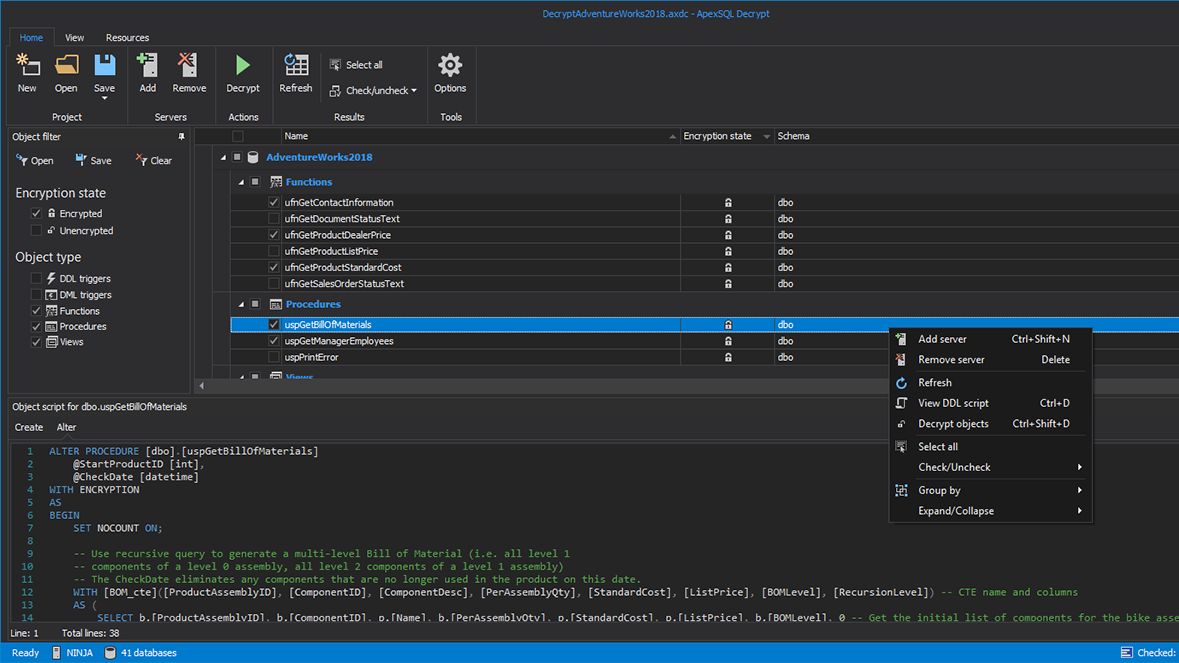Click the Remove server icon in the ribbon
This screenshot has height=663, width=1179.
[x=188, y=65]
